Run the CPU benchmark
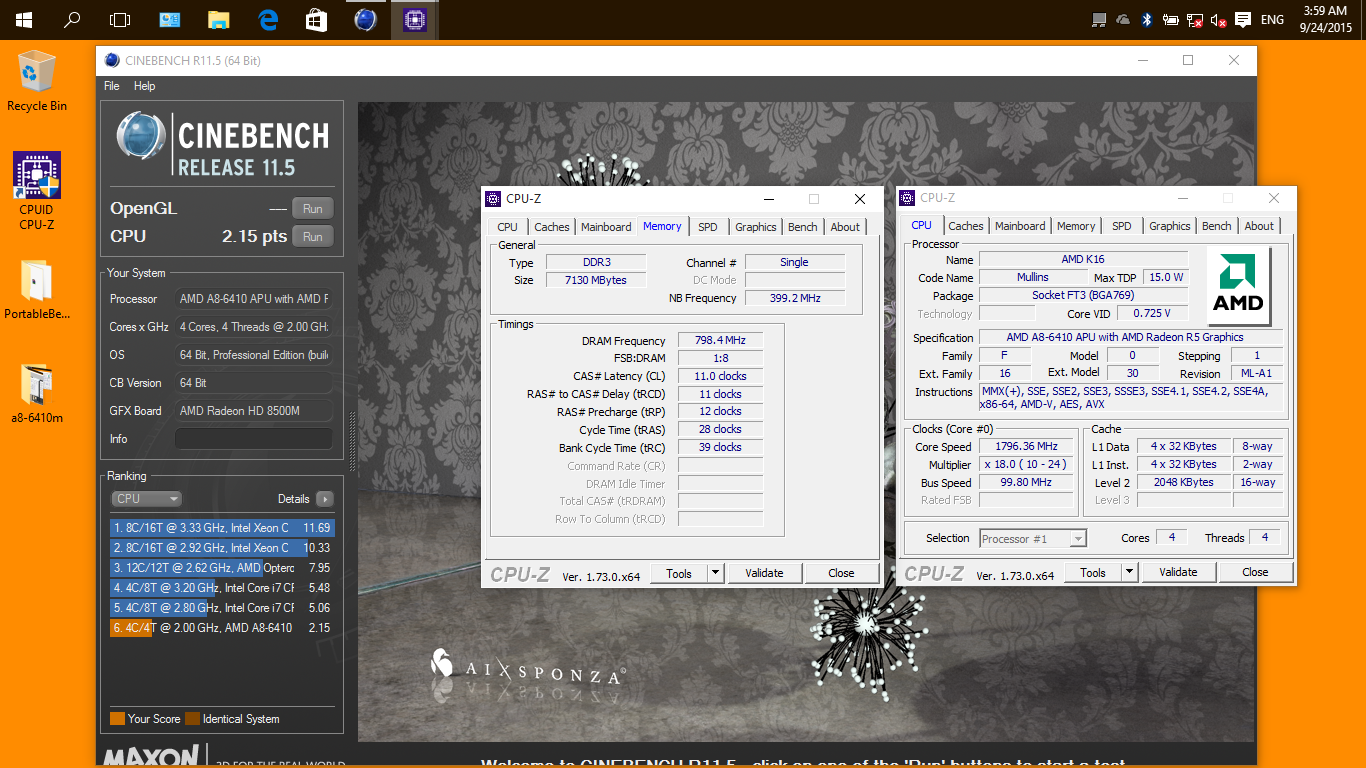This screenshot has width=1366, height=768. coord(313,237)
